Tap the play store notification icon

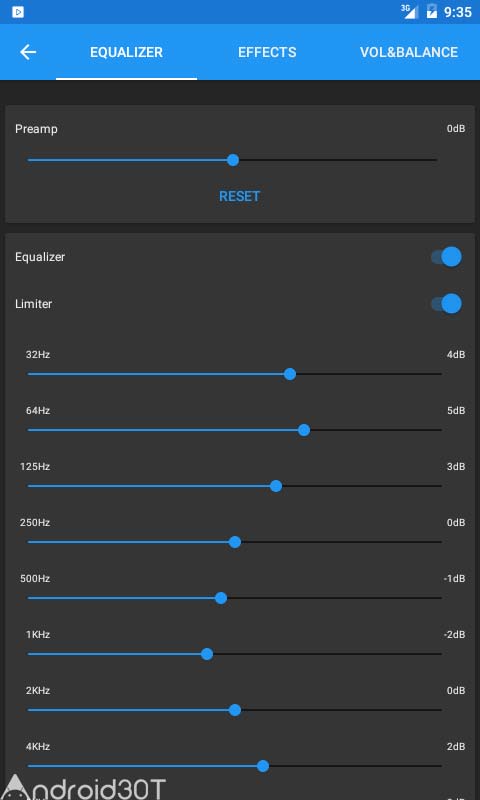coord(18,12)
